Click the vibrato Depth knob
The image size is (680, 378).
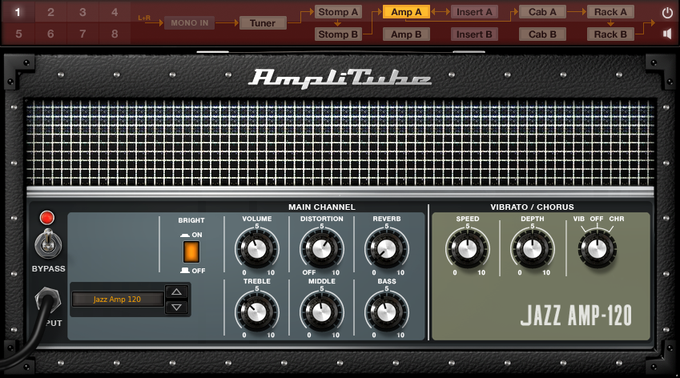(532, 249)
